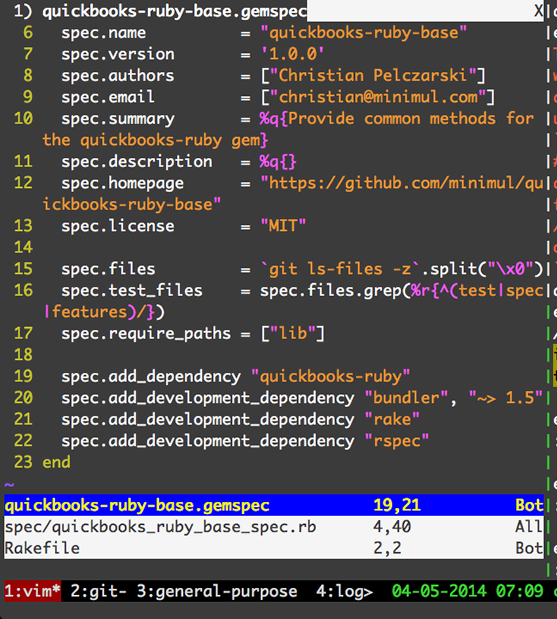
Task: Select the Rakefile row in buffer list
Action: coord(274,548)
